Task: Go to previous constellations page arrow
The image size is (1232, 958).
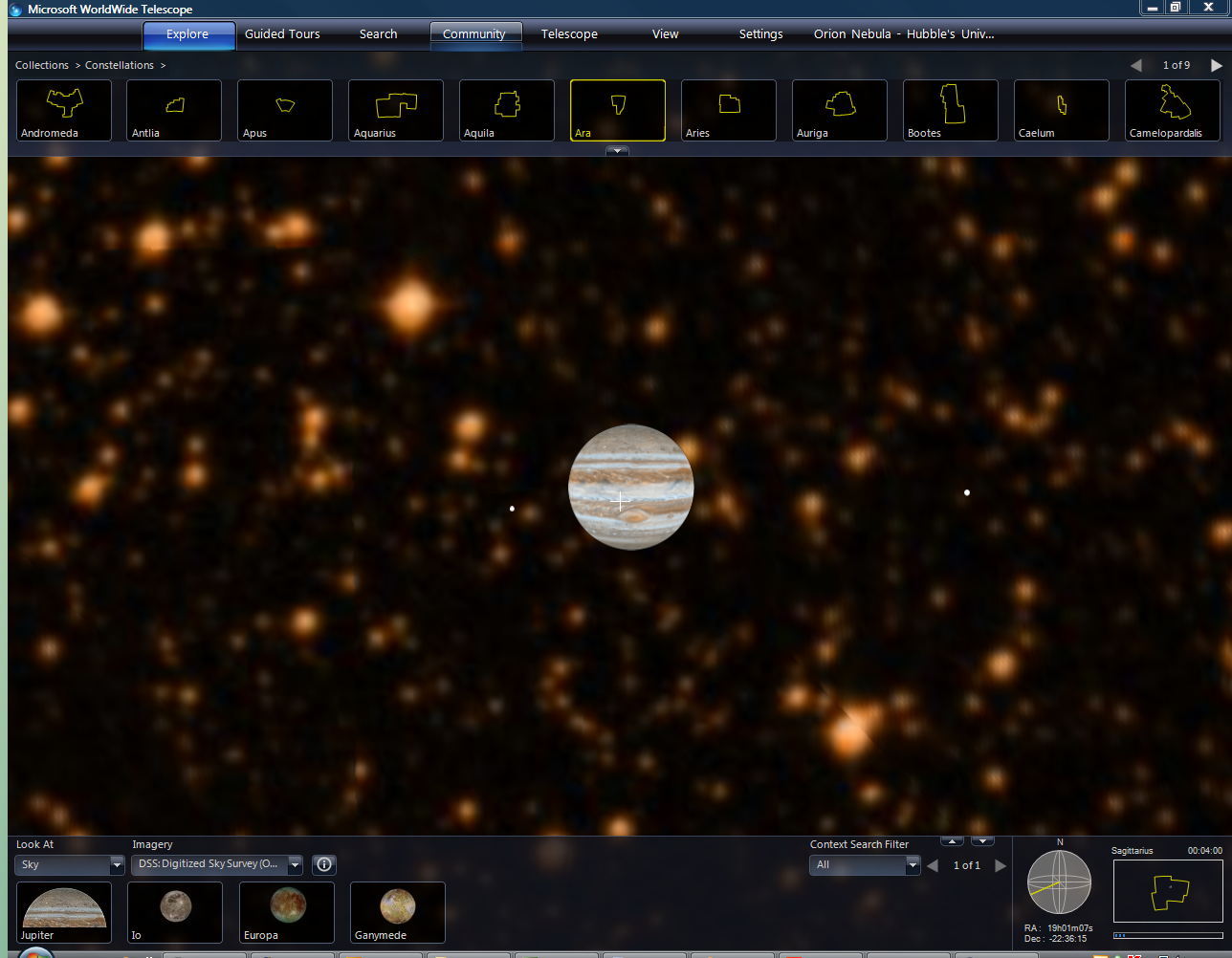Action: (1136, 65)
